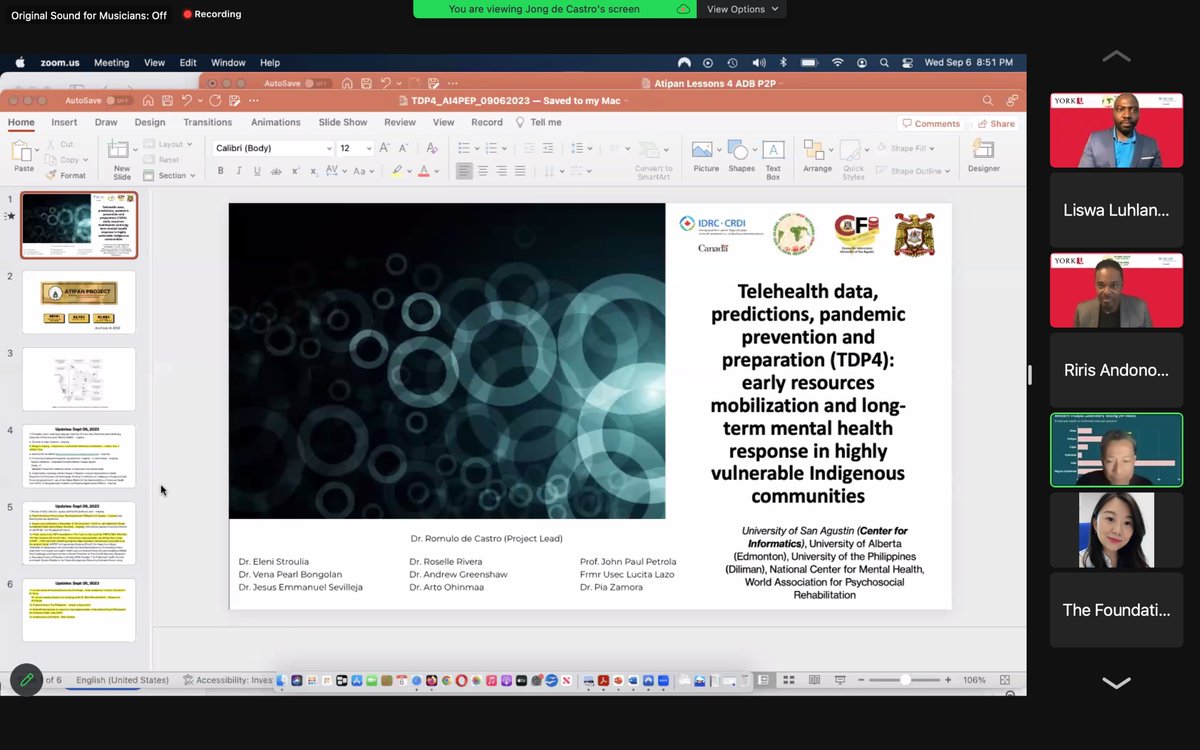Insert a Text Box
The width and height of the screenshot is (1200, 750).
[x=773, y=150]
